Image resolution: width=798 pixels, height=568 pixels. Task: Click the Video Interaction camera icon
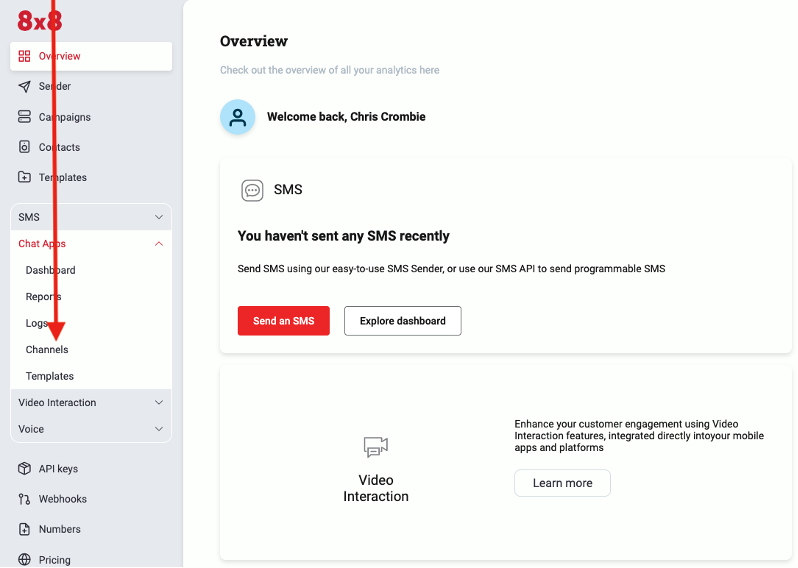coord(376,447)
